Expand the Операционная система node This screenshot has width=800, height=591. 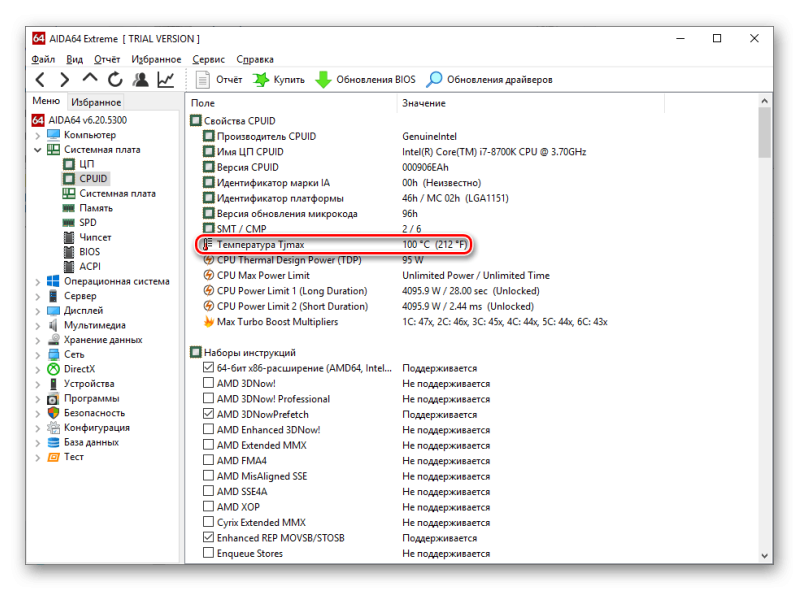(x=38, y=282)
